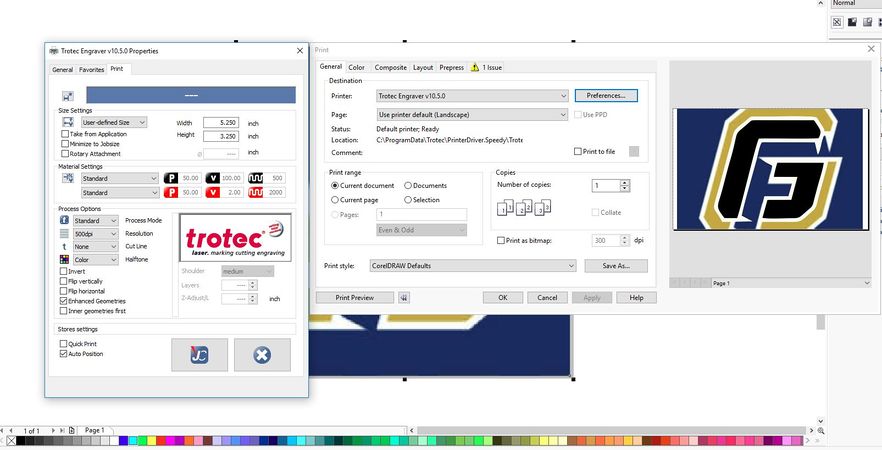Click the Print Preview button

tap(354, 298)
